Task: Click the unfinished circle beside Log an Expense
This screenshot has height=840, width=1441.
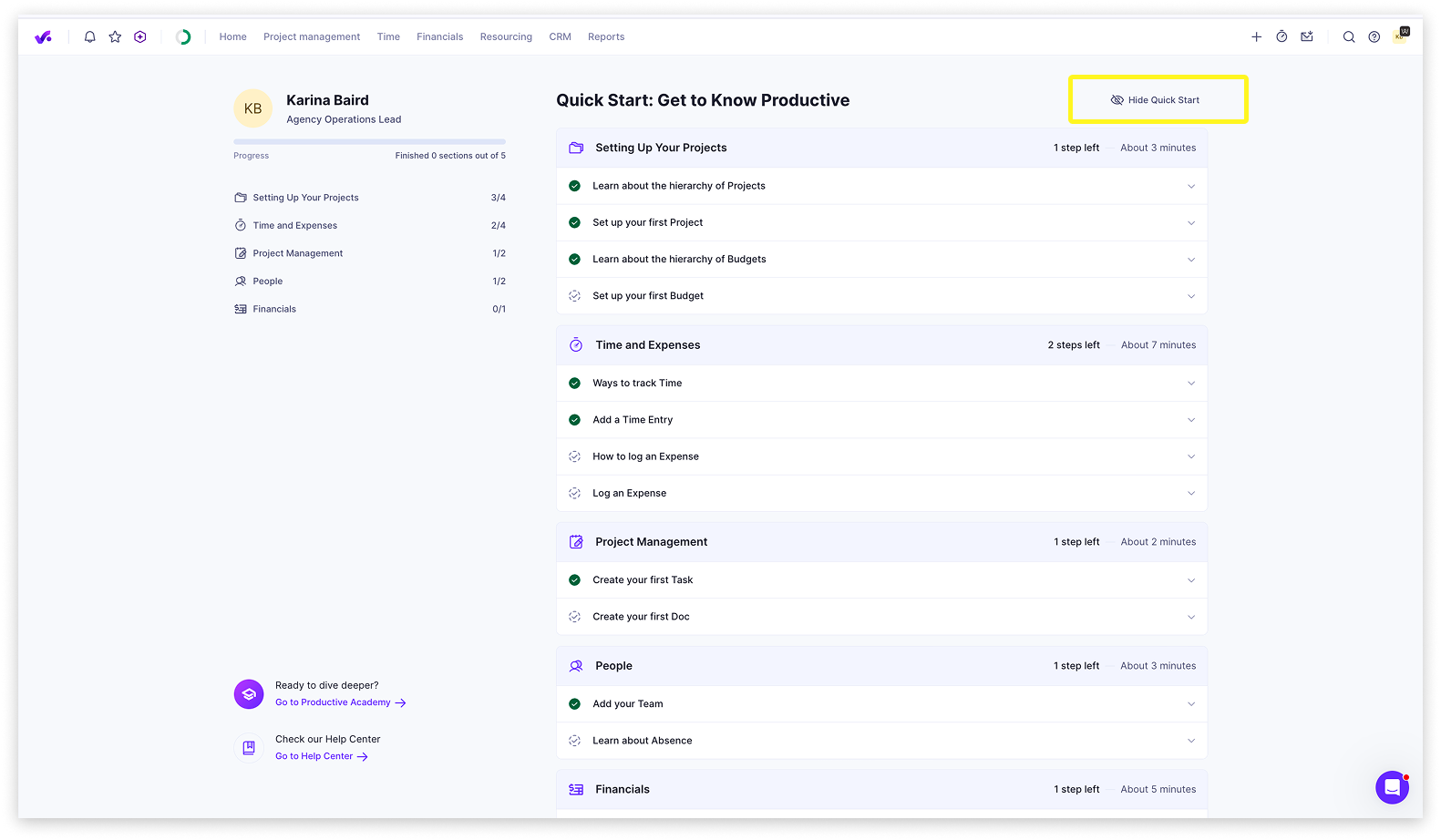Action: pyautogui.click(x=574, y=494)
